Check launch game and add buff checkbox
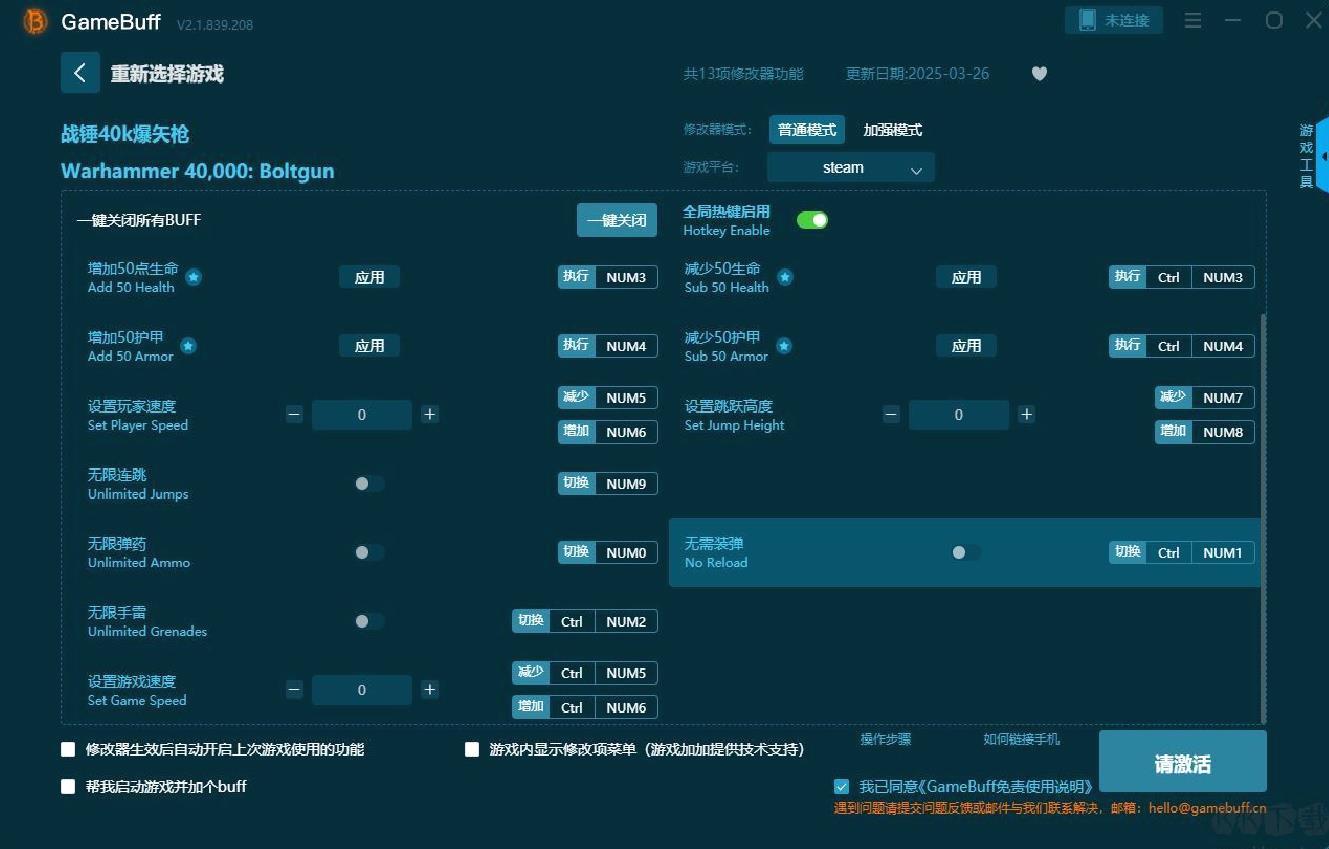 click(x=68, y=786)
